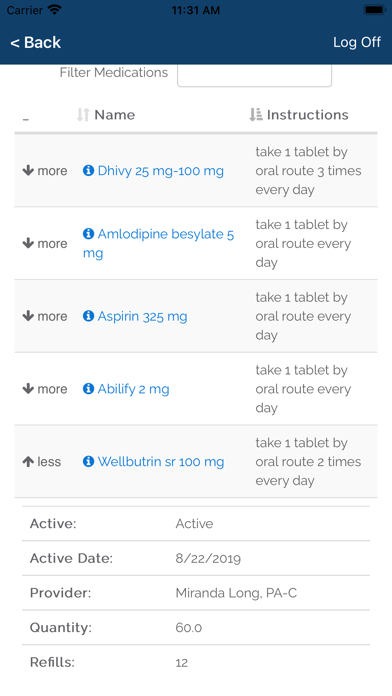This screenshot has width=392, height=696.
Task: Focus the Filter Medications text field
Action: coord(254,75)
